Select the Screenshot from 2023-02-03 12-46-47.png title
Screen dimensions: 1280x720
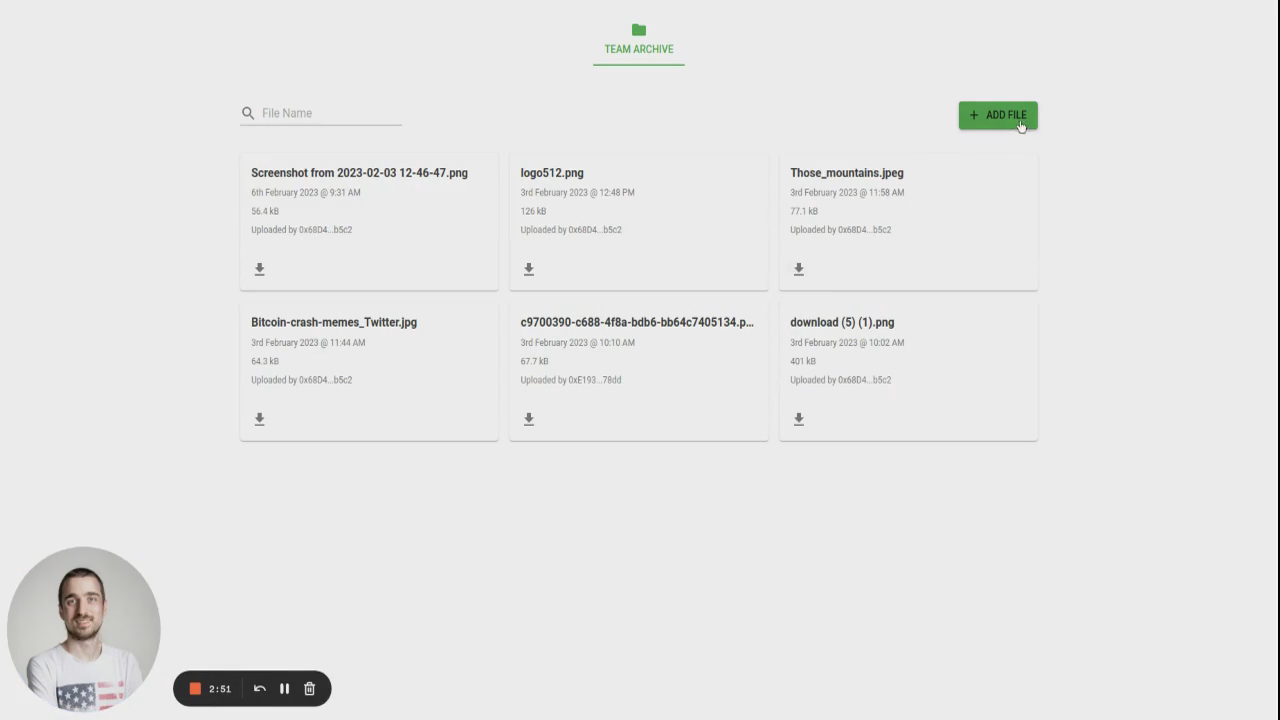click(x=359, y=173)
